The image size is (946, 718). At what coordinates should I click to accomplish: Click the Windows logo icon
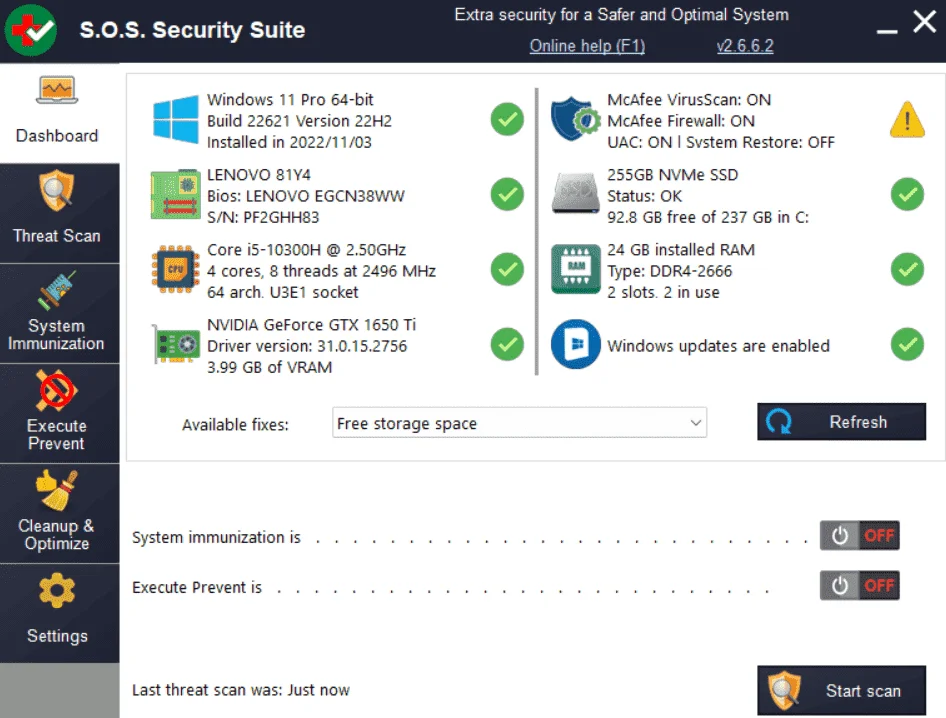[x=176, y=119]
